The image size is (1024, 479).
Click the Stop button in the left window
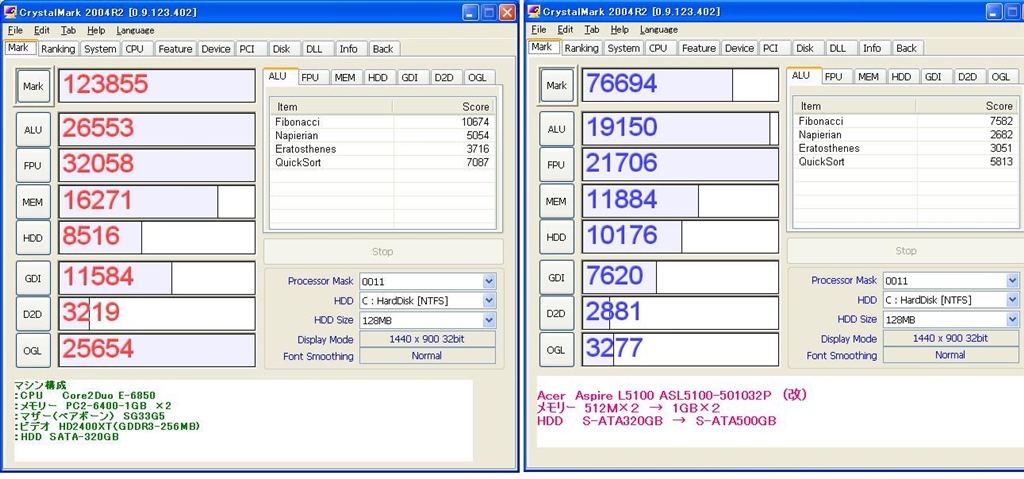(383, 252)
